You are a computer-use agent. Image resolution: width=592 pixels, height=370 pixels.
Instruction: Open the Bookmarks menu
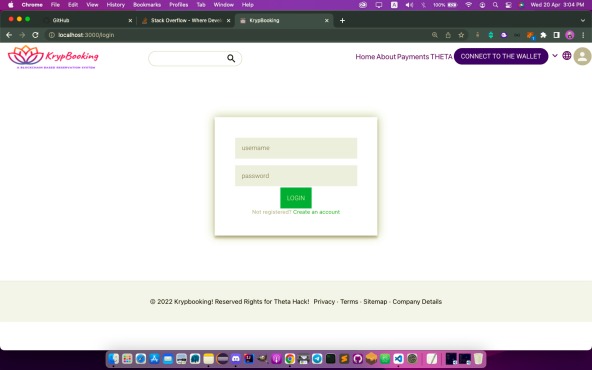point(147,5)
